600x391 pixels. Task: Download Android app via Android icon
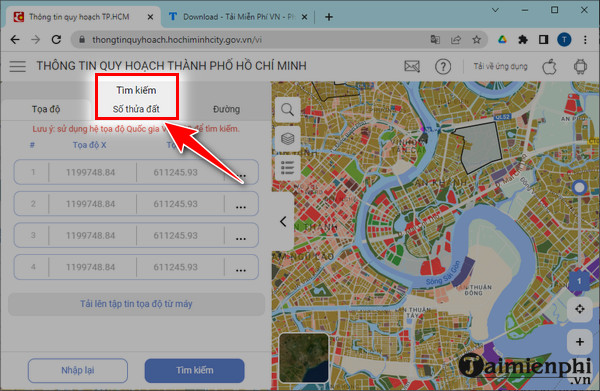[580, 67]
